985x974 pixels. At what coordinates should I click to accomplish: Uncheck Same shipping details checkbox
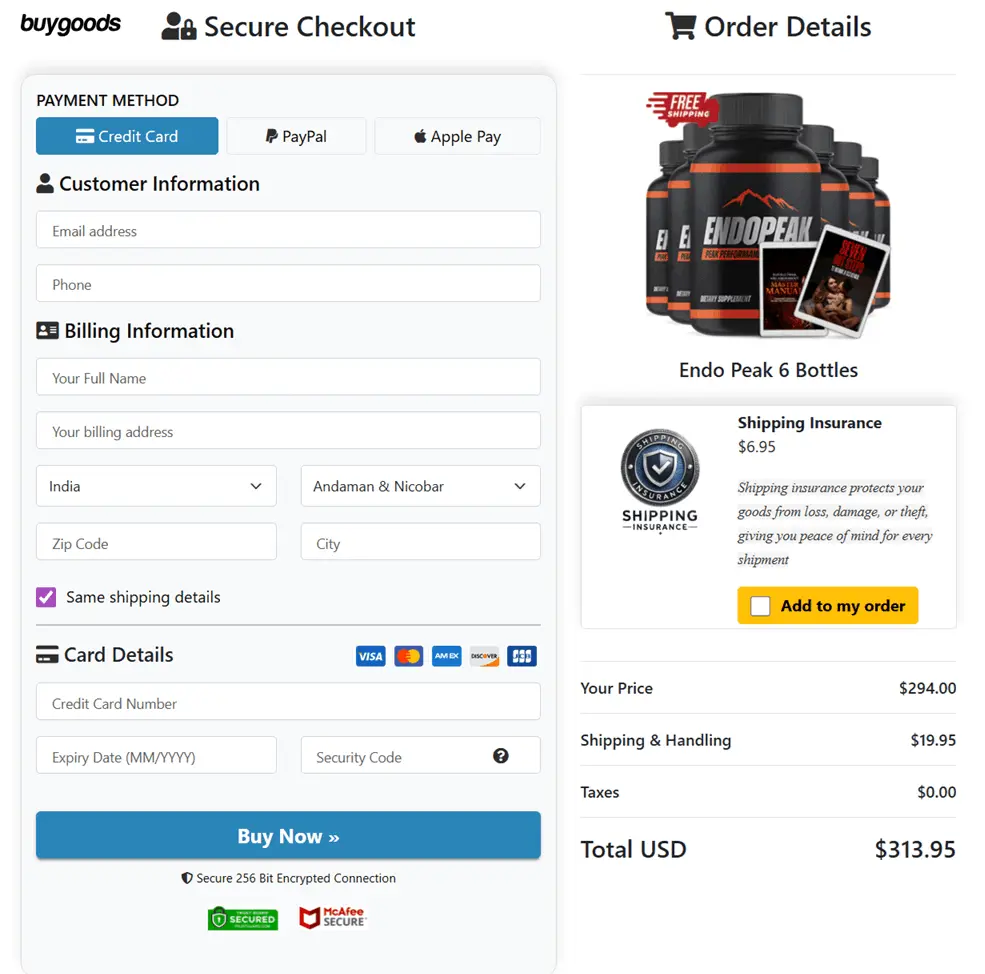(x=46, y=597)
